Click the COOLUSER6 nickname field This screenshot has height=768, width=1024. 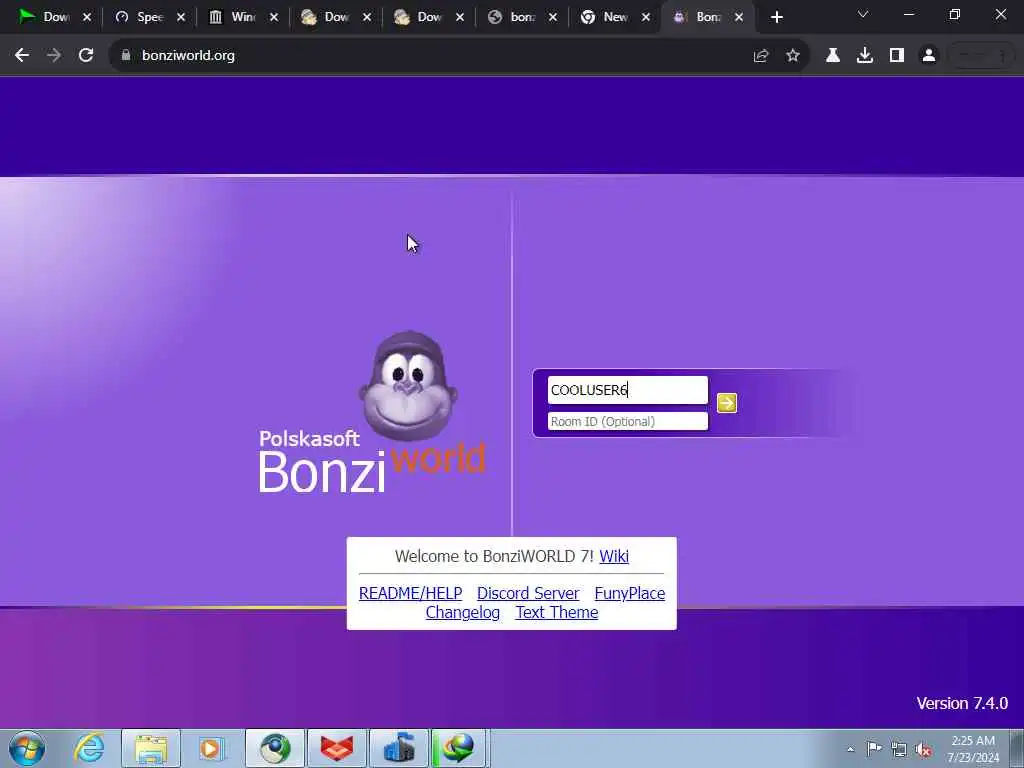click(x=628, y=390)
